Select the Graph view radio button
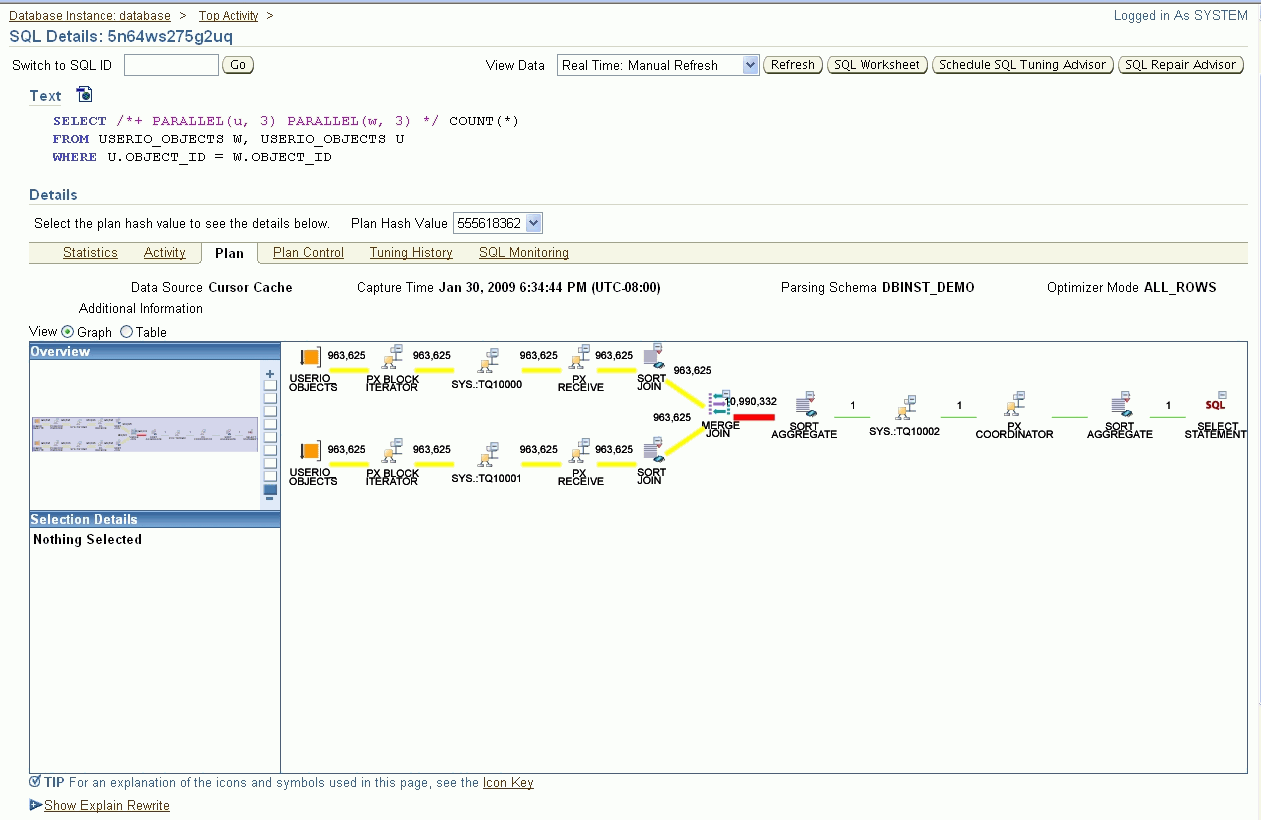Viewport: 1261px width, 820px height. 68,332
